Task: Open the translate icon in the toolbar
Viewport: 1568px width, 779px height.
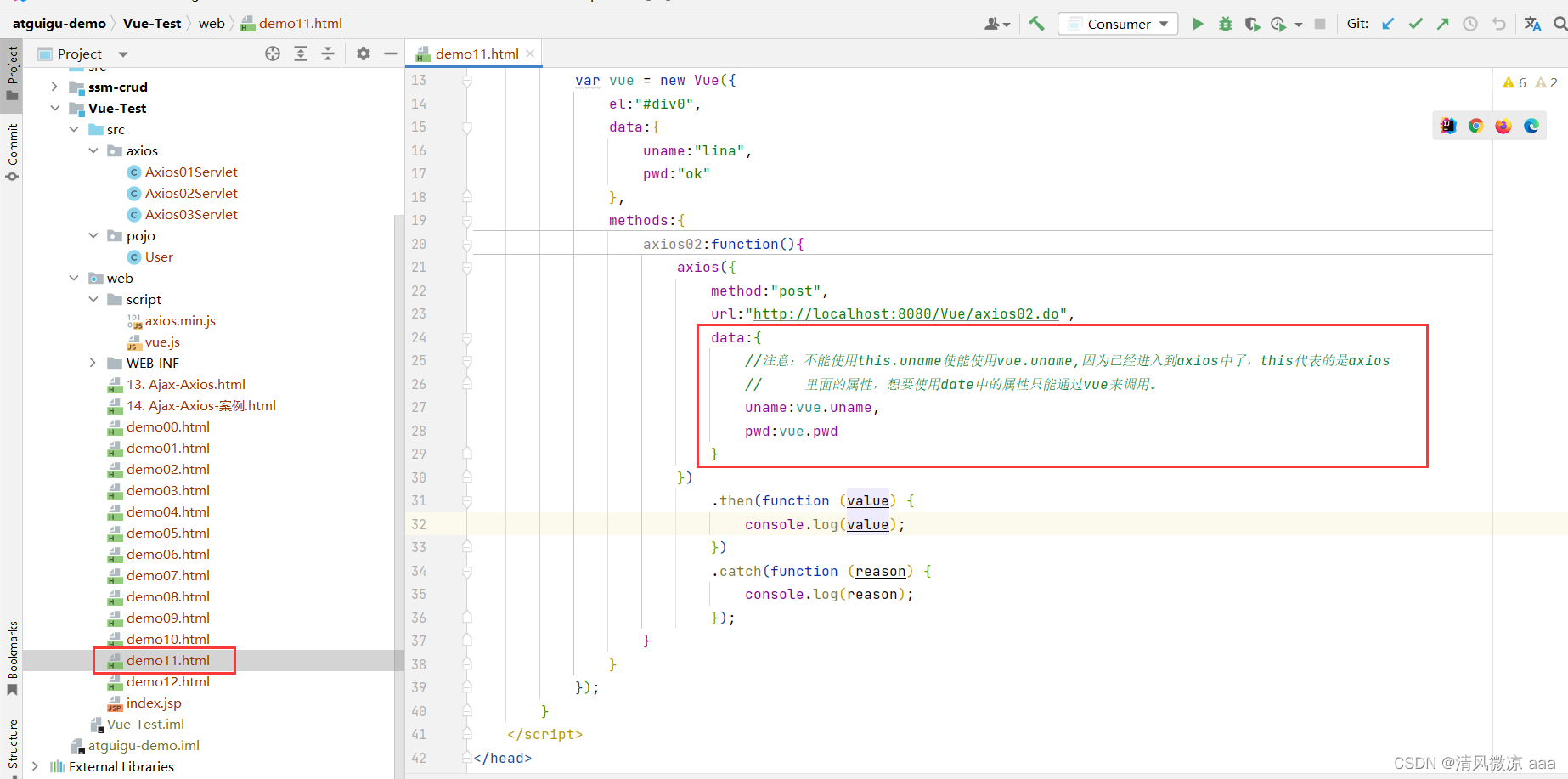Action: (1532, 24)
